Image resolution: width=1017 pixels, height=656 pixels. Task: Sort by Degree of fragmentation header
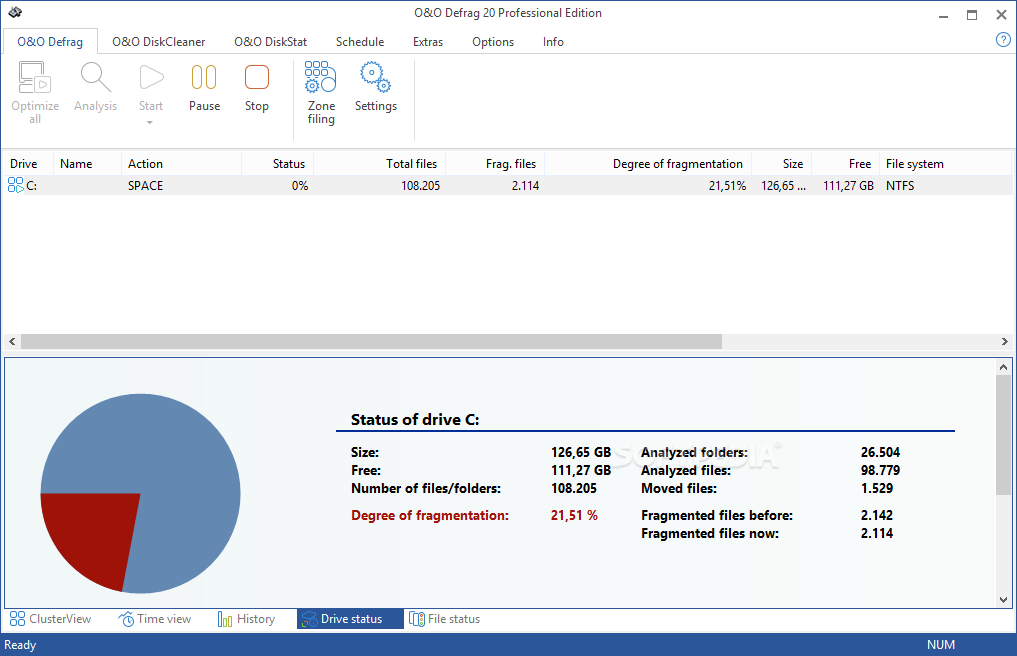point(649,164)
